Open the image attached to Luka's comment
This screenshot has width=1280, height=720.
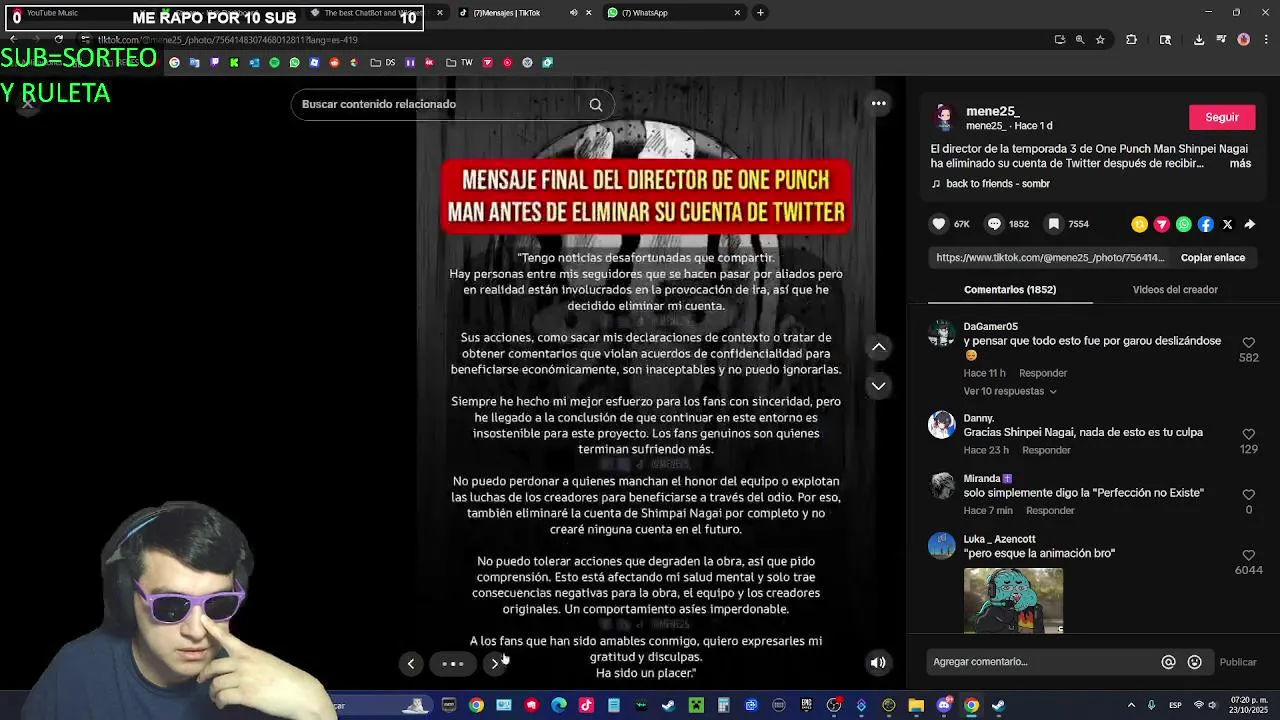coord(1013,600)
